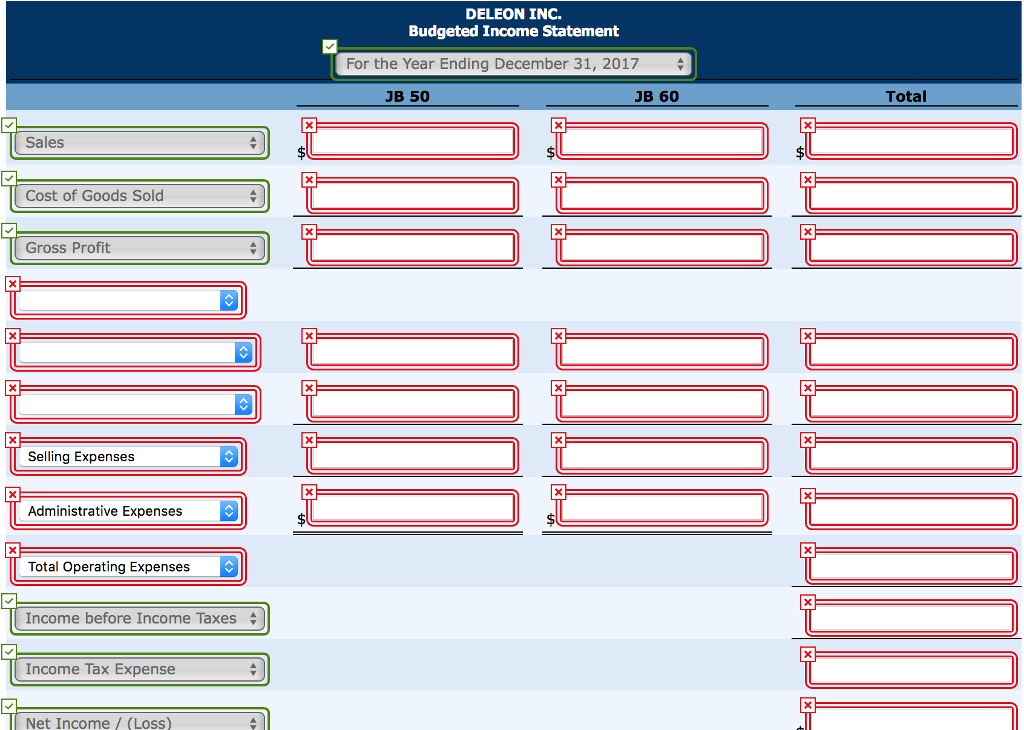1024x730 pixels.
Task: Click the red X marker on Sales Total field
Action: click(808, 125)
